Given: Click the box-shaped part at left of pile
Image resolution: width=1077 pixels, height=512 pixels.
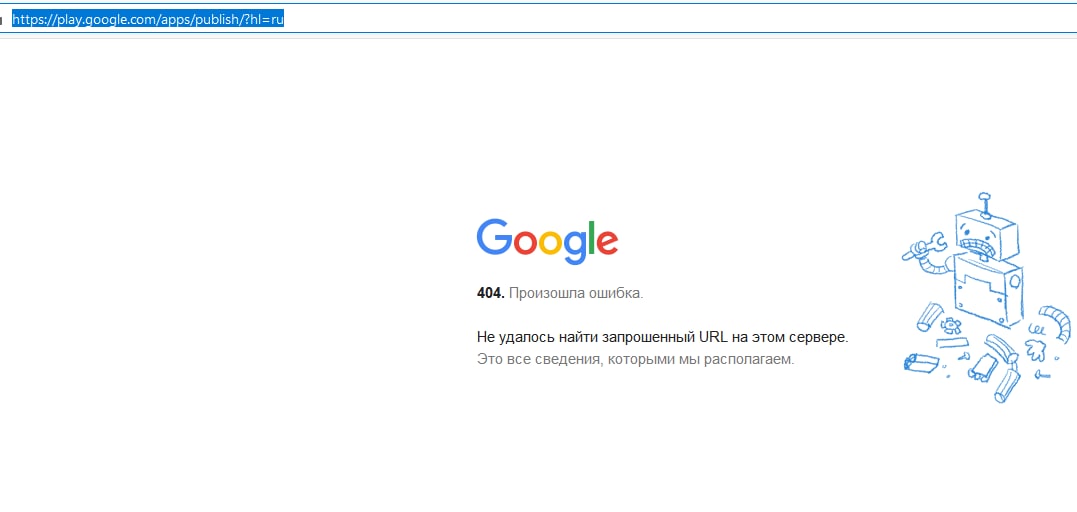Looking at the screenshot, I should point(920,362).
